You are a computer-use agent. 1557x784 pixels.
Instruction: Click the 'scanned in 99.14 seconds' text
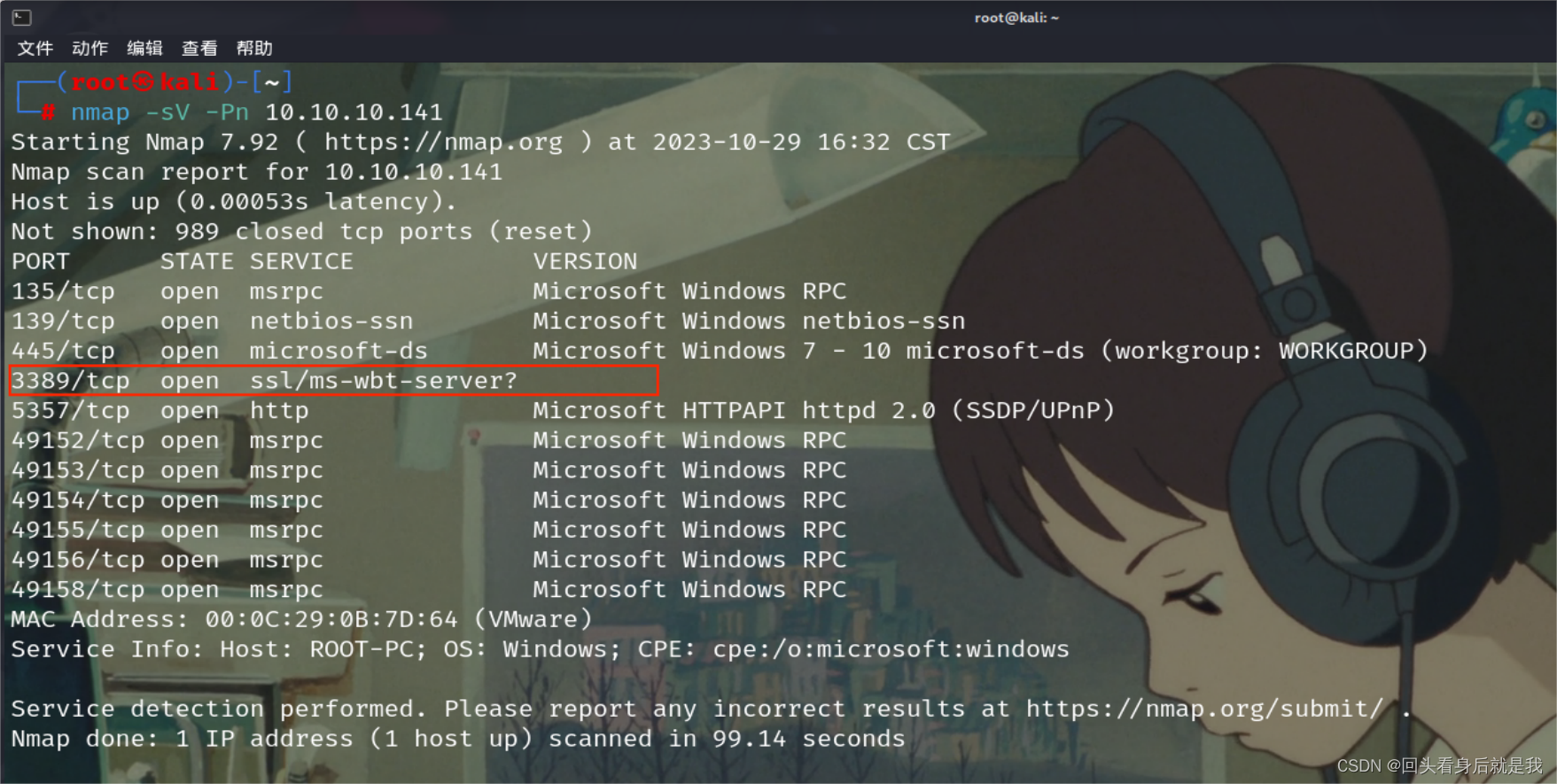tap(727, 739)
